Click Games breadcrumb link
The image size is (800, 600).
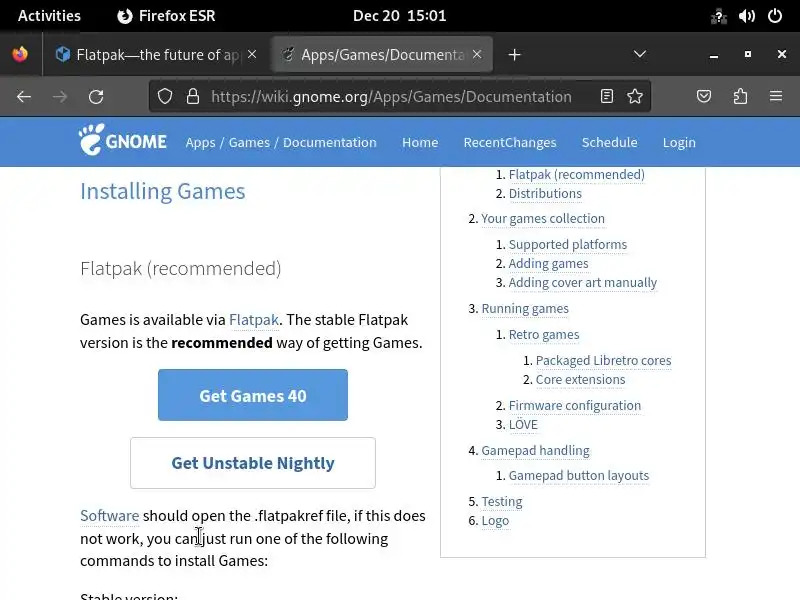coord(249,142)
